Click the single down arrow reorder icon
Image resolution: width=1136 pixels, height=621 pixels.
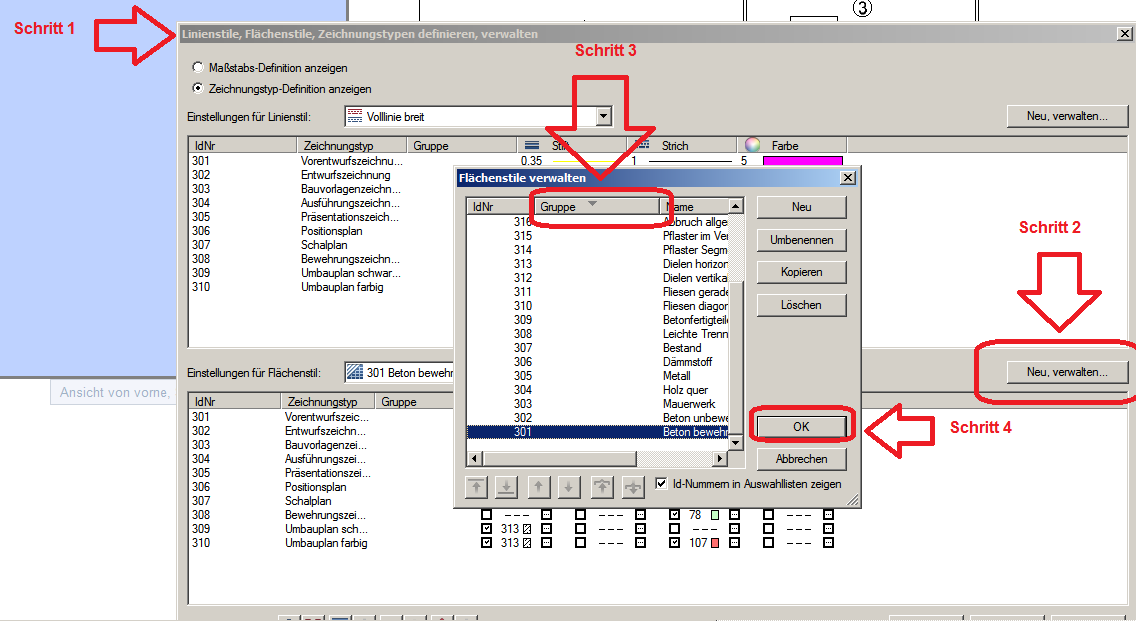(x=568, y=487)
